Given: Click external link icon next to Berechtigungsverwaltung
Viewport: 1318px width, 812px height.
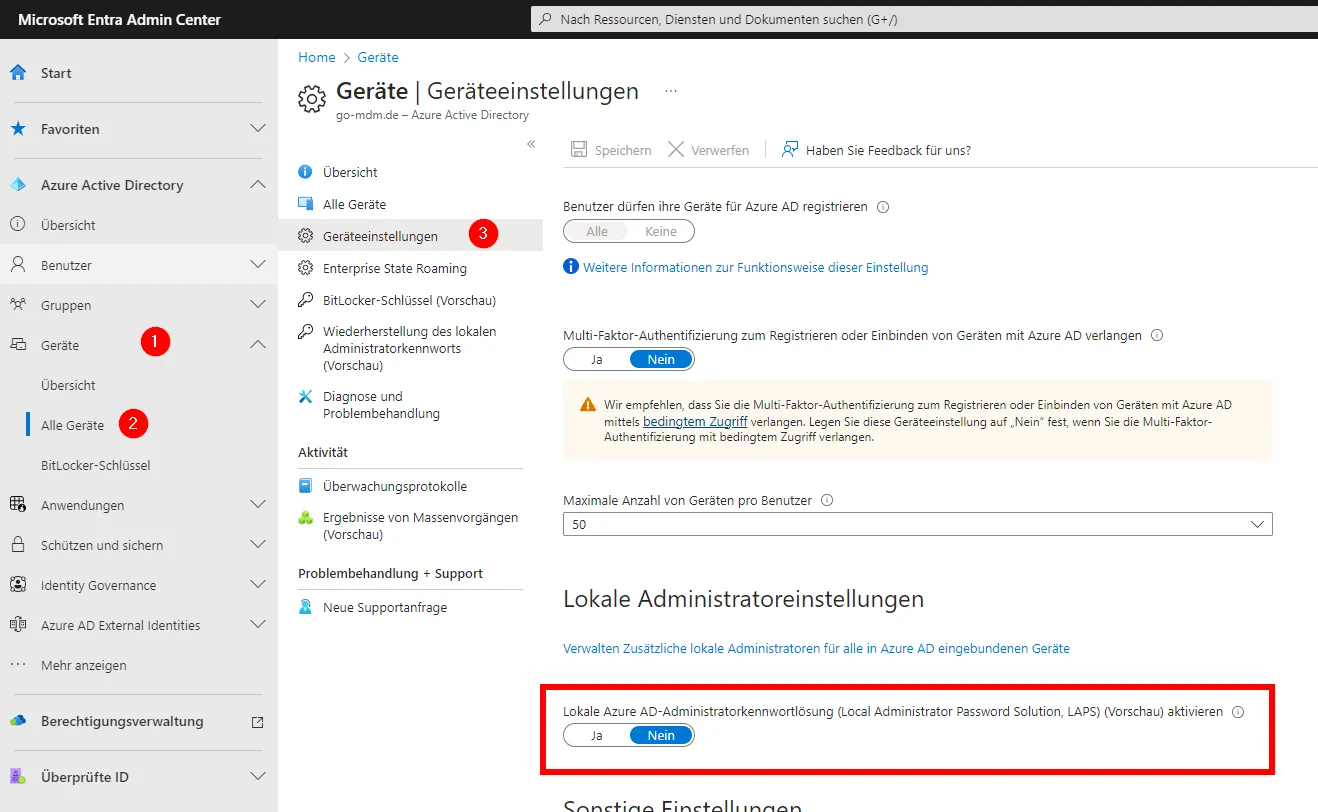Looking at the screenshot, I should tap(257, 722).
